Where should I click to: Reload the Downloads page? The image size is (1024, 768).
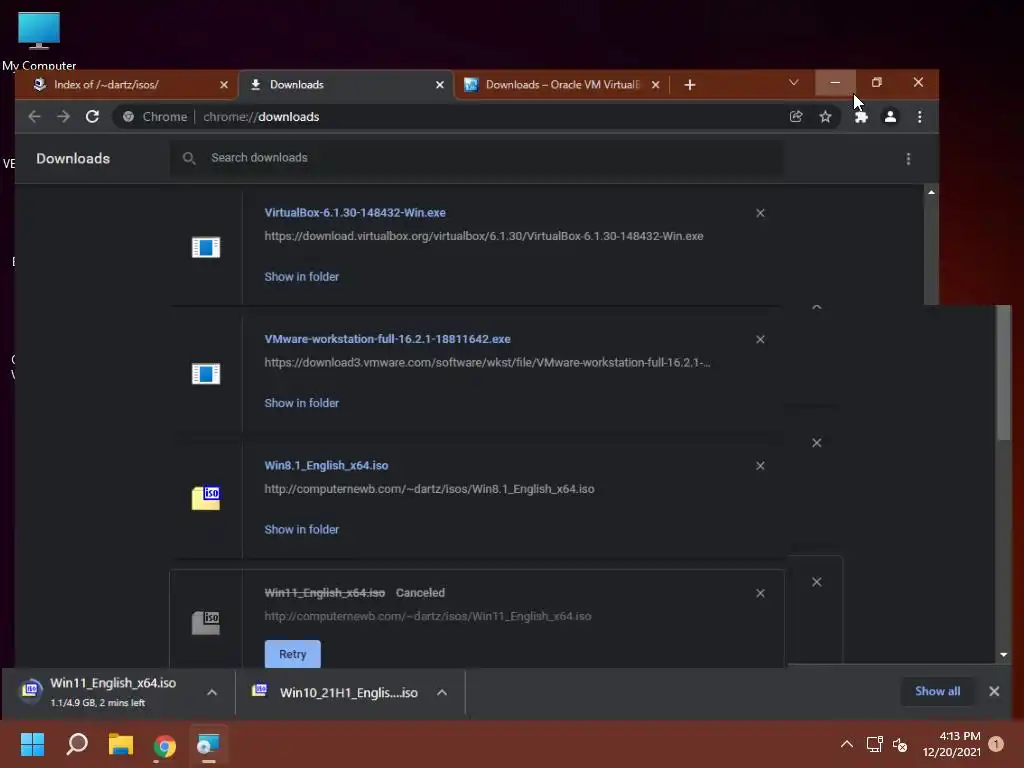pos(92,116)
